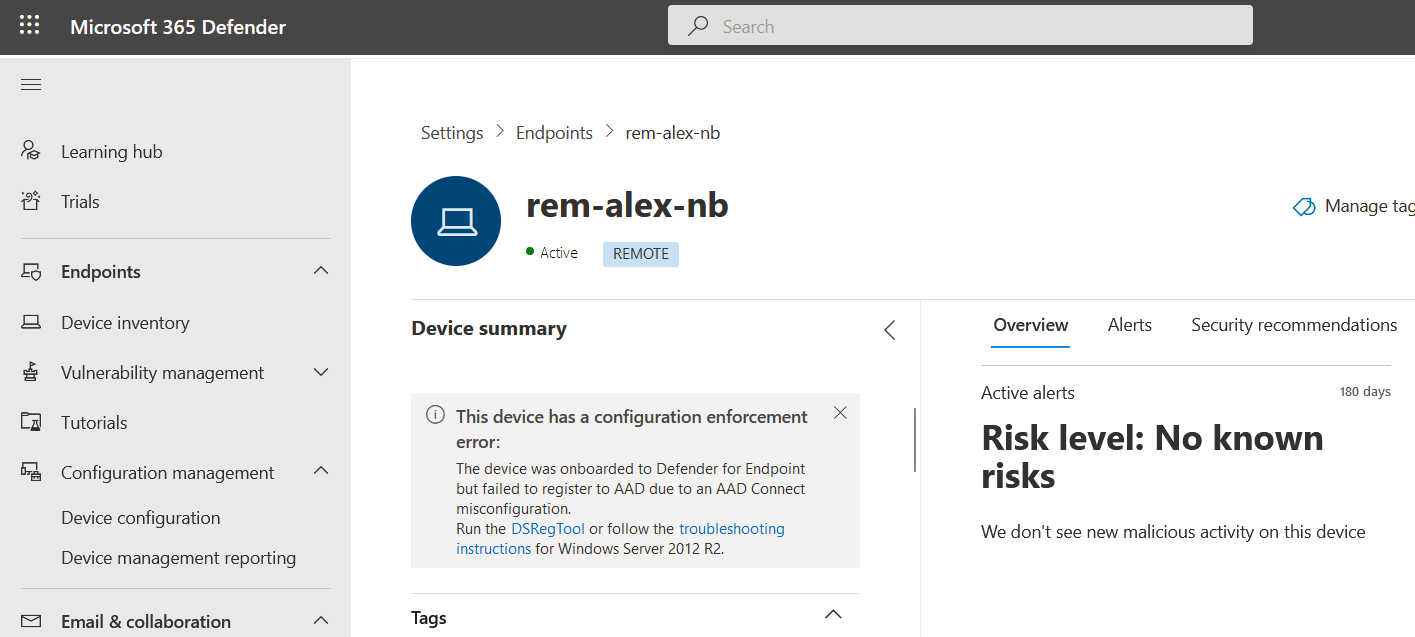Collapse the Email & collaboration chevron
Image resolution: width=1415 pixels, height=637 pixels.
point(321,621)
